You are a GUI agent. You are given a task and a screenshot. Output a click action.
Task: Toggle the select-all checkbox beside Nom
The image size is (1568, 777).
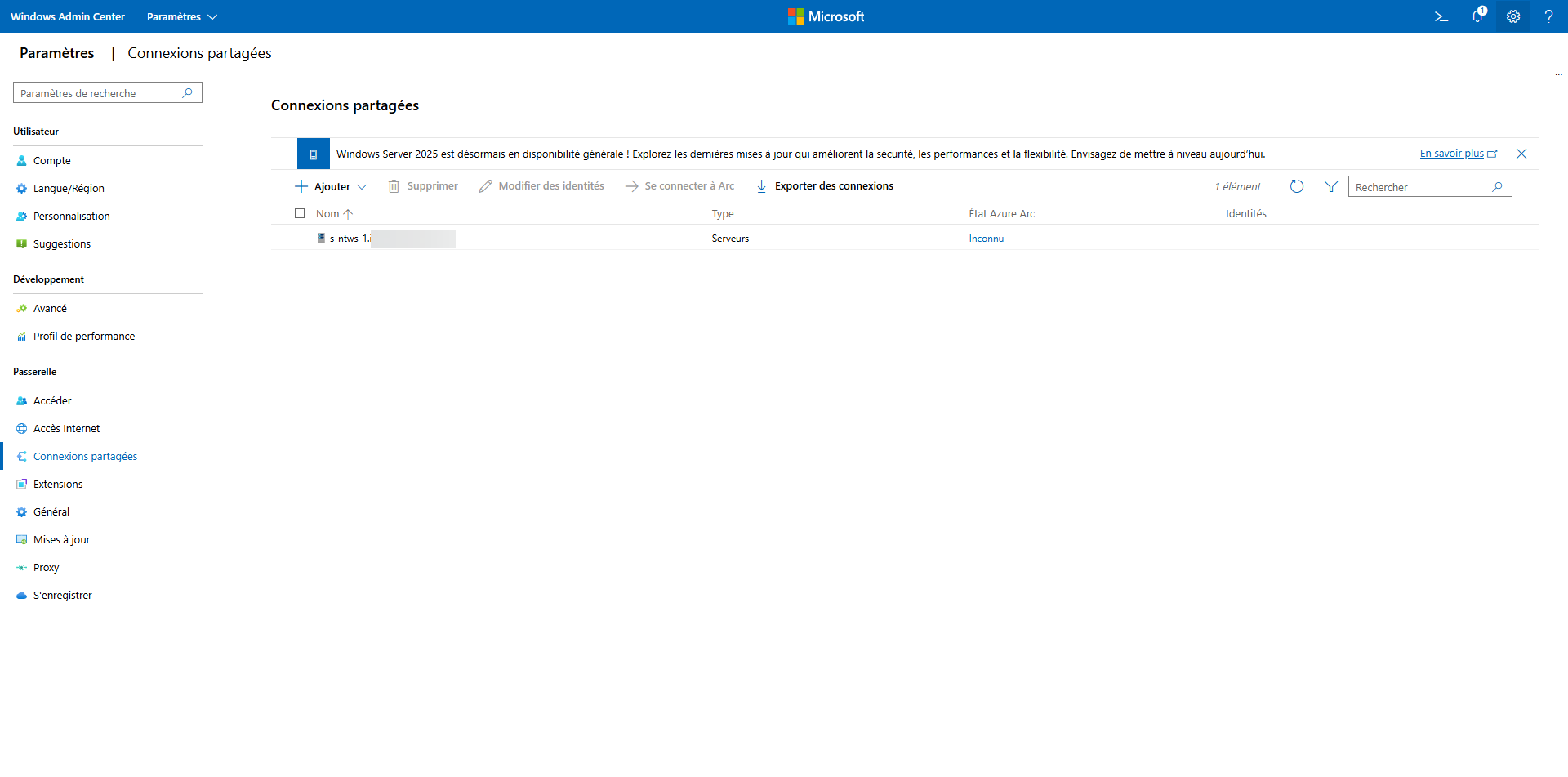click(x=300, y=213)
